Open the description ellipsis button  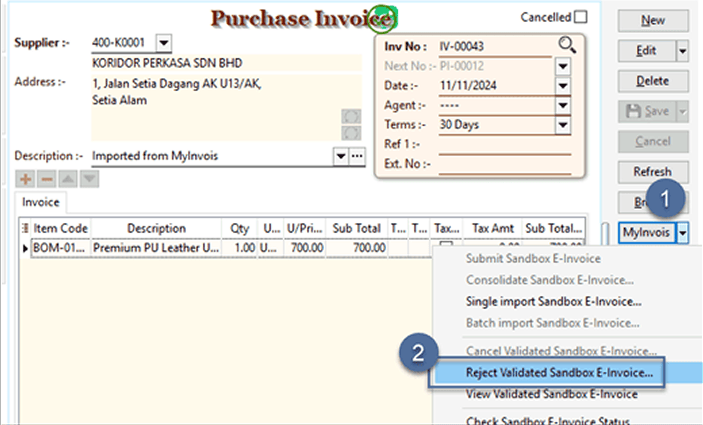click(x=357, y=156)
